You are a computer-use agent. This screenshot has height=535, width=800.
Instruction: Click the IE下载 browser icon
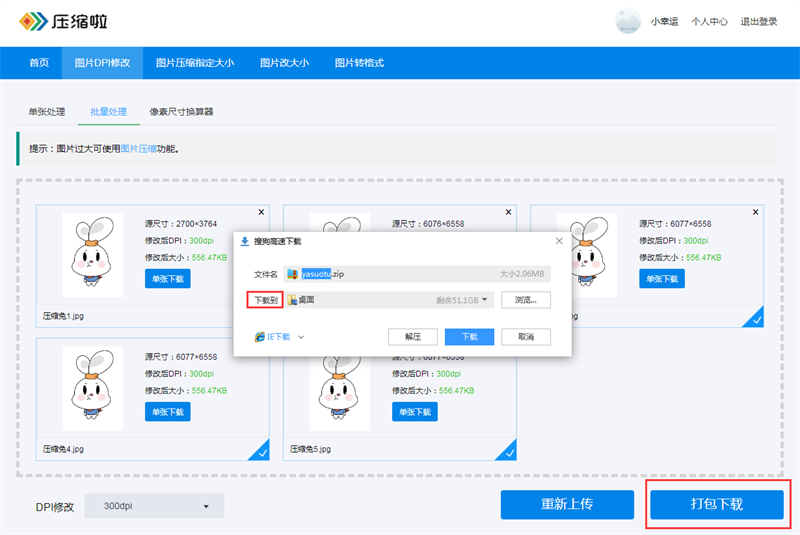(x=260, y=337)
